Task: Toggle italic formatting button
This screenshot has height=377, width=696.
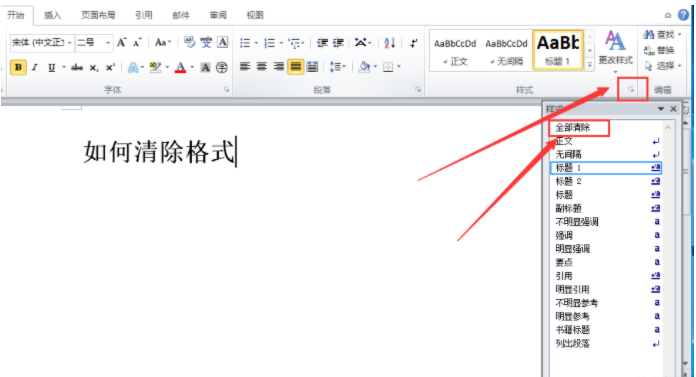Action: 35,67
